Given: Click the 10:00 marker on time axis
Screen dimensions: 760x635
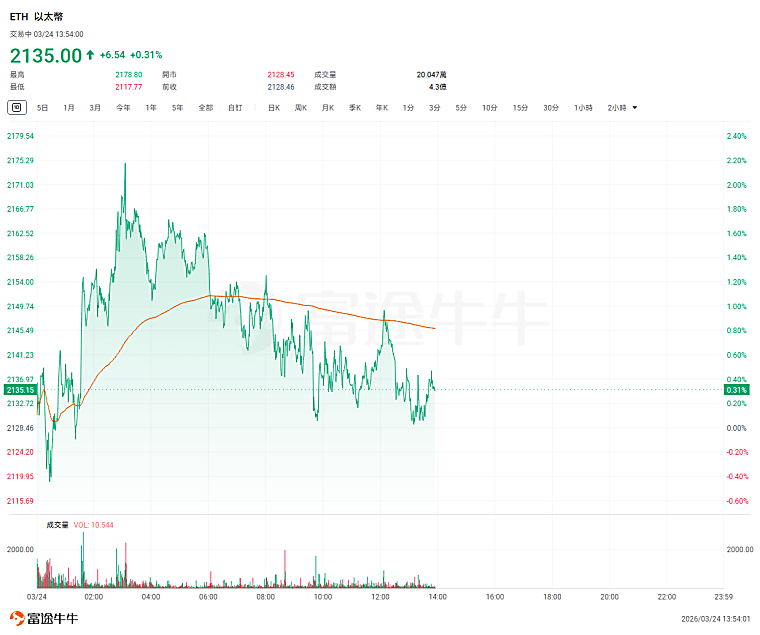Looking at the screenshot, I should point(323,597).
